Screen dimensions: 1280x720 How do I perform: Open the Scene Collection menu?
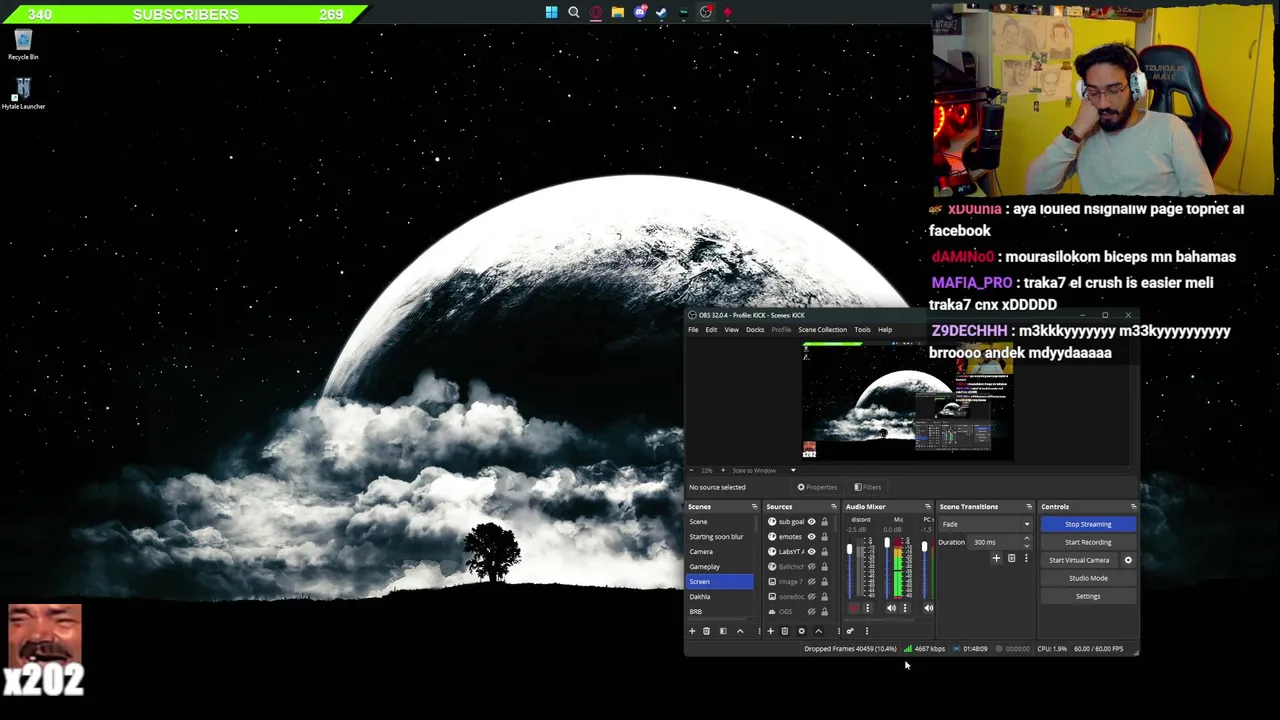[x=822, y=330]
